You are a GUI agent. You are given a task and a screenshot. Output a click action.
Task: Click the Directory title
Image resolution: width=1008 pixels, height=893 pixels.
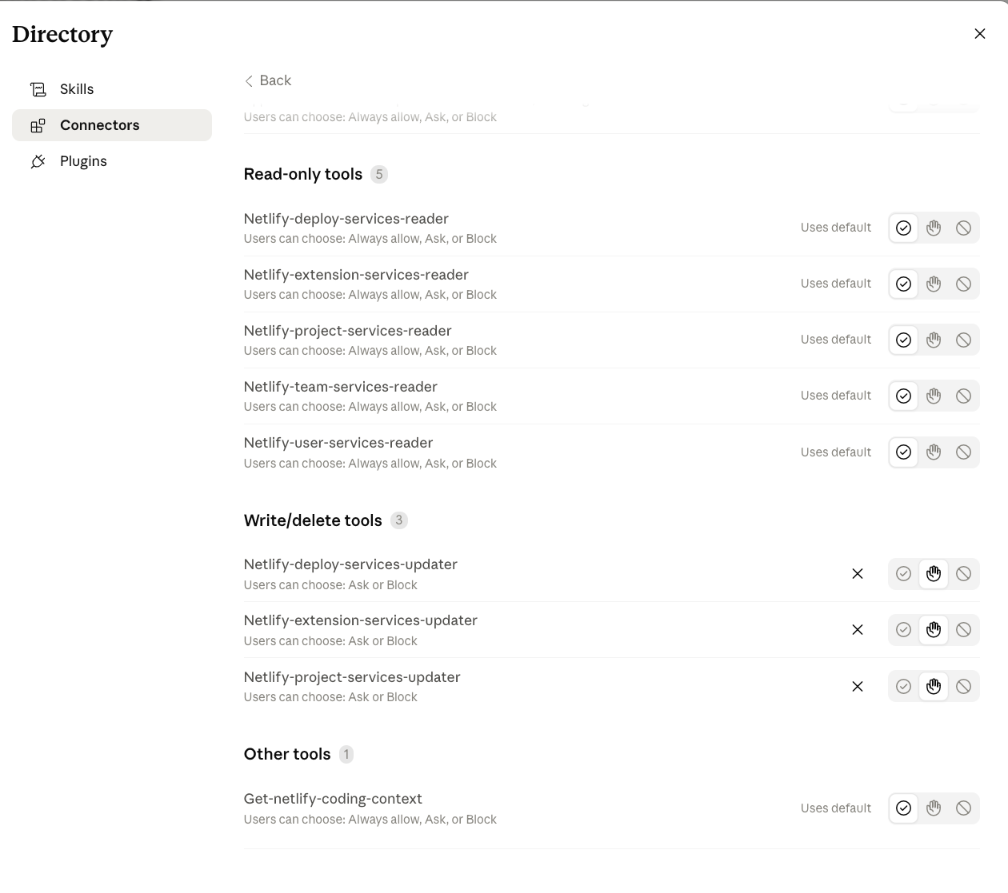click(x=62, y=34)
